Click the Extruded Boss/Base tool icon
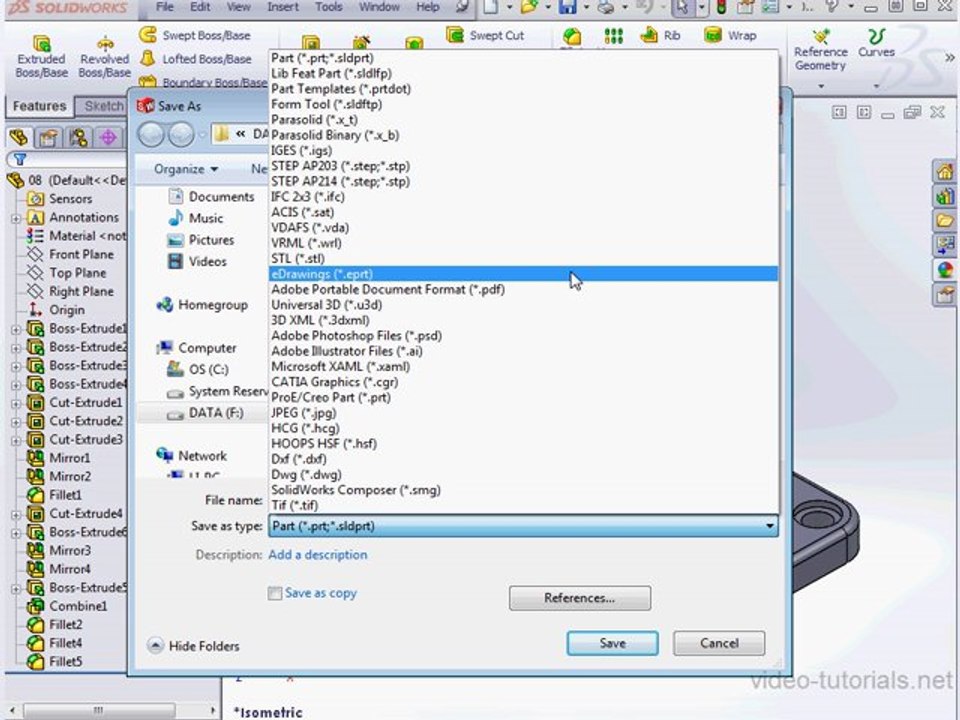This screenshot has width=960, height=720. [41, 43]
